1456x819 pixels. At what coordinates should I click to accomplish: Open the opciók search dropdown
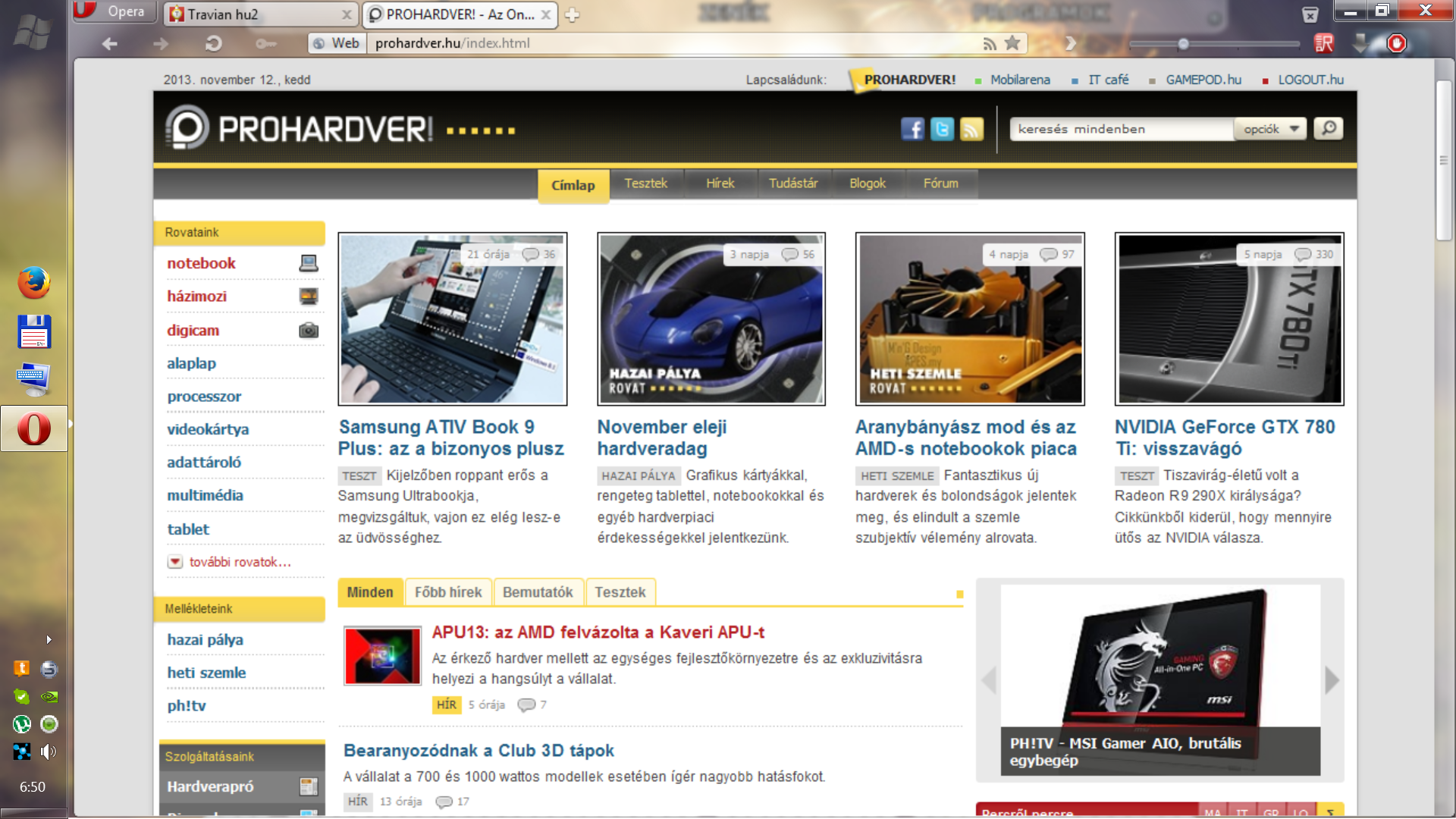tap(1271, 129)
